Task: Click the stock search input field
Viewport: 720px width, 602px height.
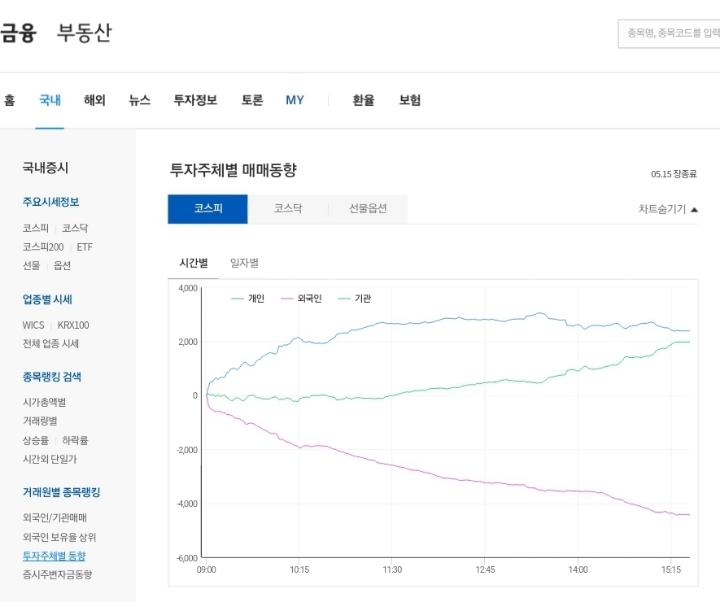Action: [669, 33]
